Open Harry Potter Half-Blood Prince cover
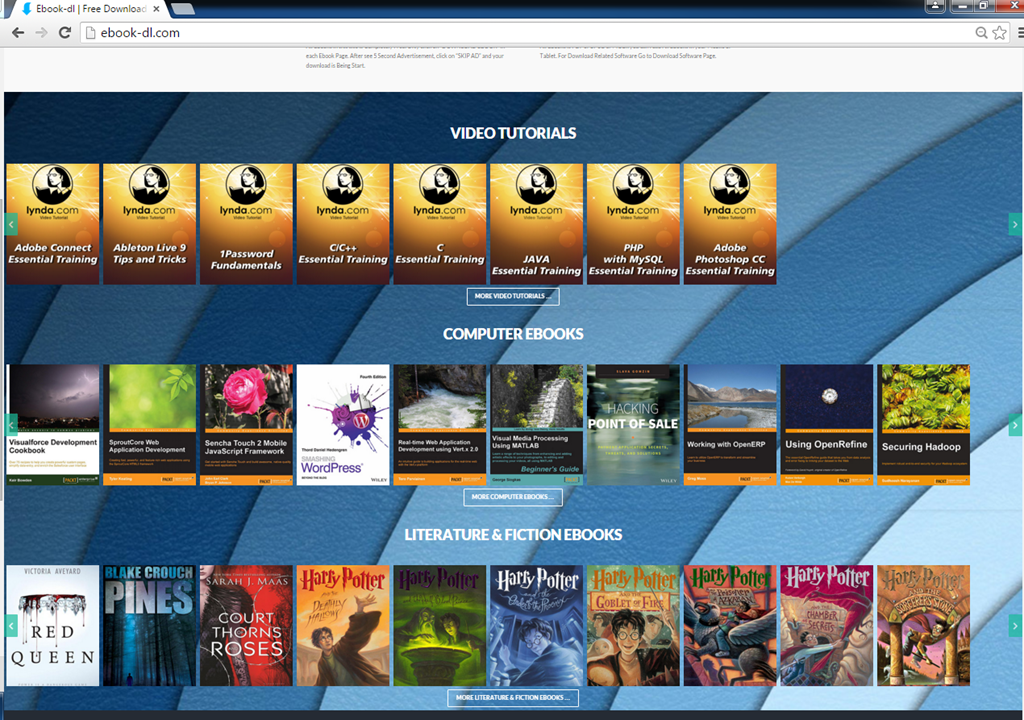 click(x=440, y=625)
